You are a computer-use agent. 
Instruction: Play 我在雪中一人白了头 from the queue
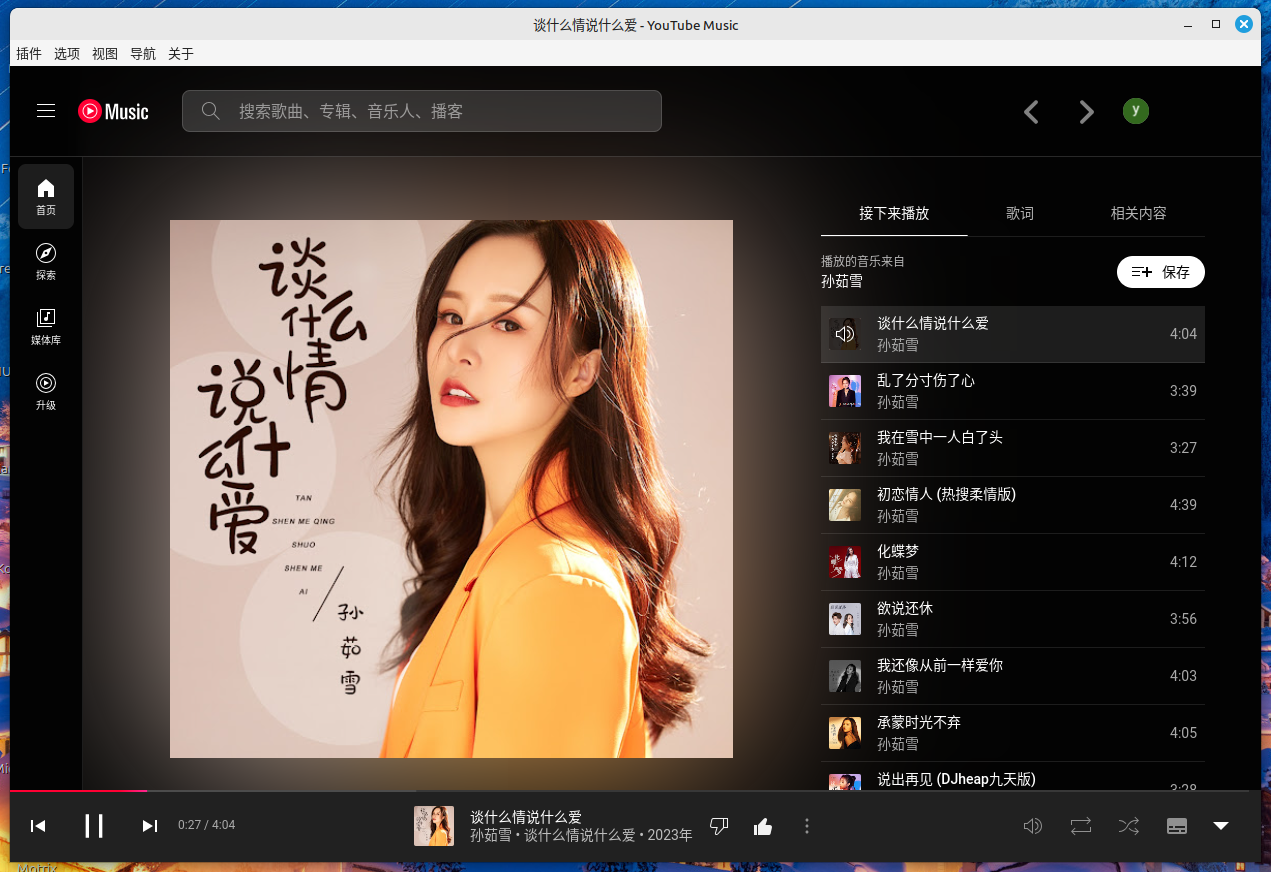(x=1013, y=448)
